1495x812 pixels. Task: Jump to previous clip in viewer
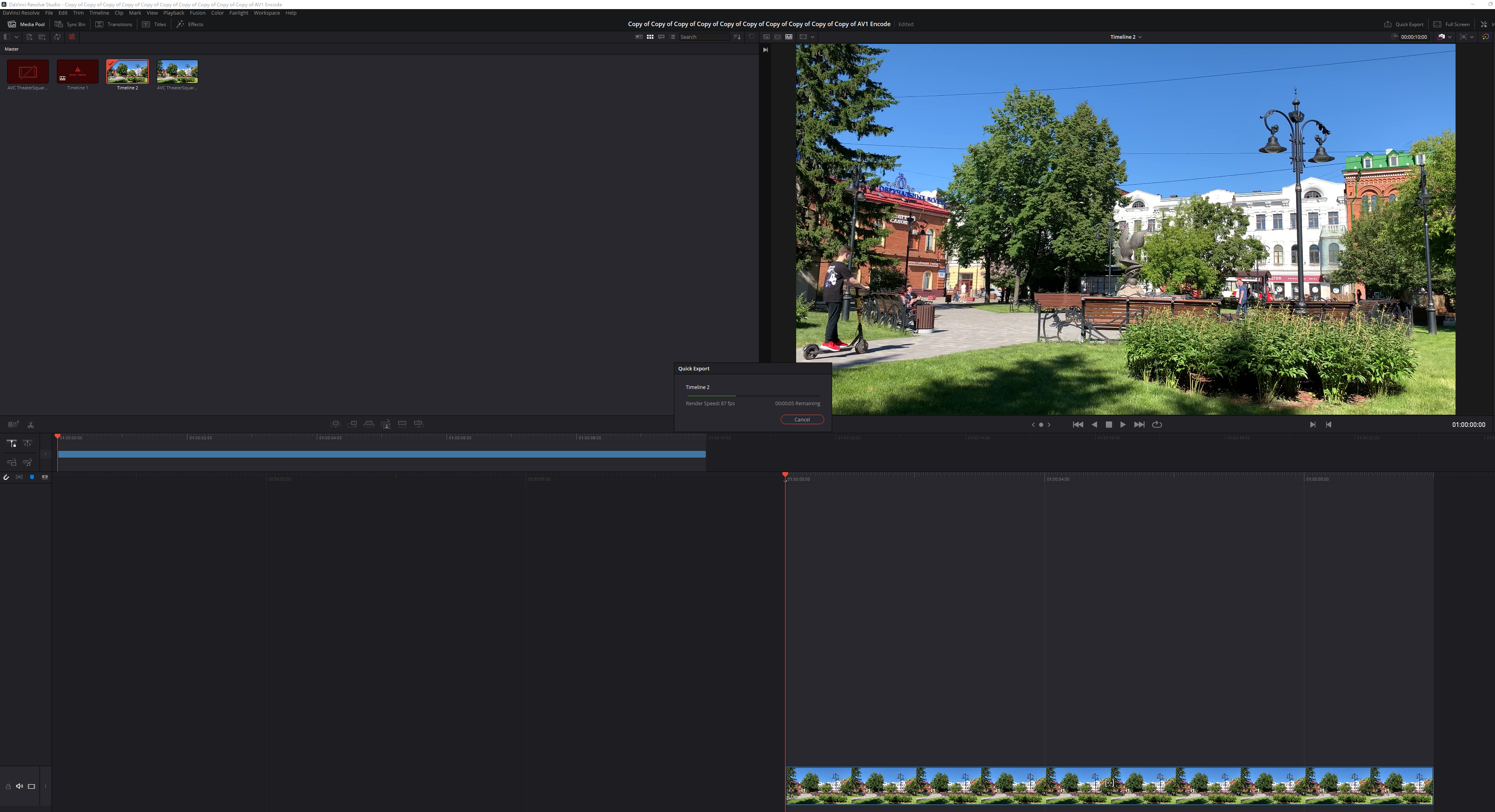coord(1078,425)
